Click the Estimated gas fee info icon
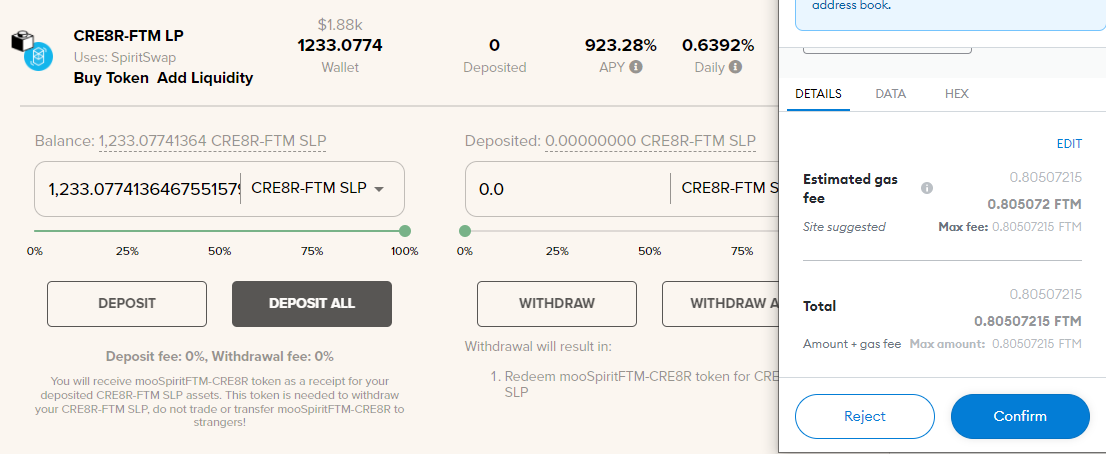 pyautogui.click(x=927, y=188)
